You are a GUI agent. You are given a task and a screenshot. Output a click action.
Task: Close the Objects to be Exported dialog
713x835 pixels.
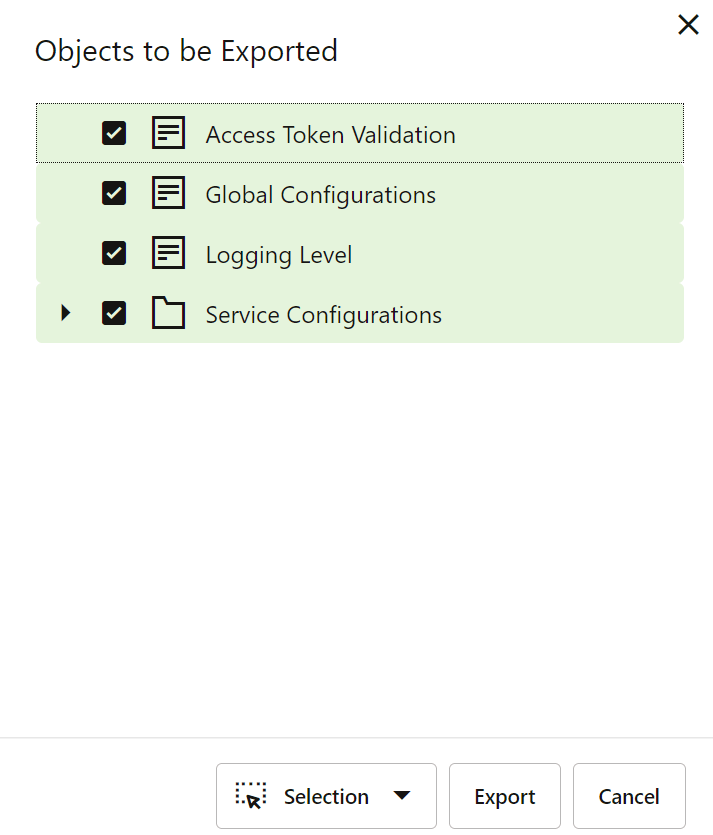(688, 24)
